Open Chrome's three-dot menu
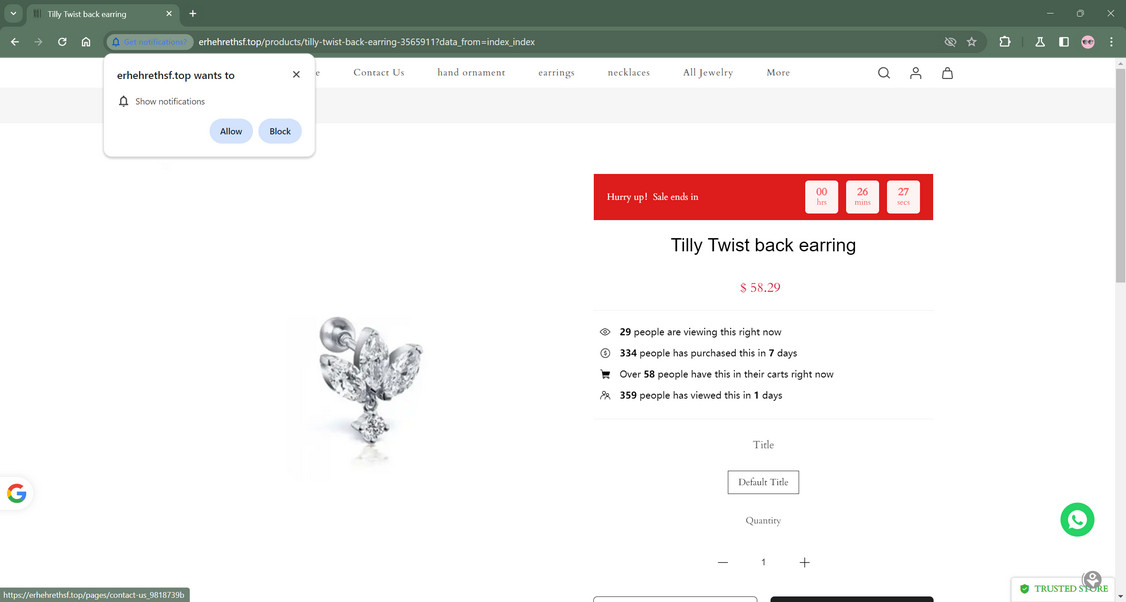Image resolution: width=1126 pixels, height=602 pixels. 1111,42
